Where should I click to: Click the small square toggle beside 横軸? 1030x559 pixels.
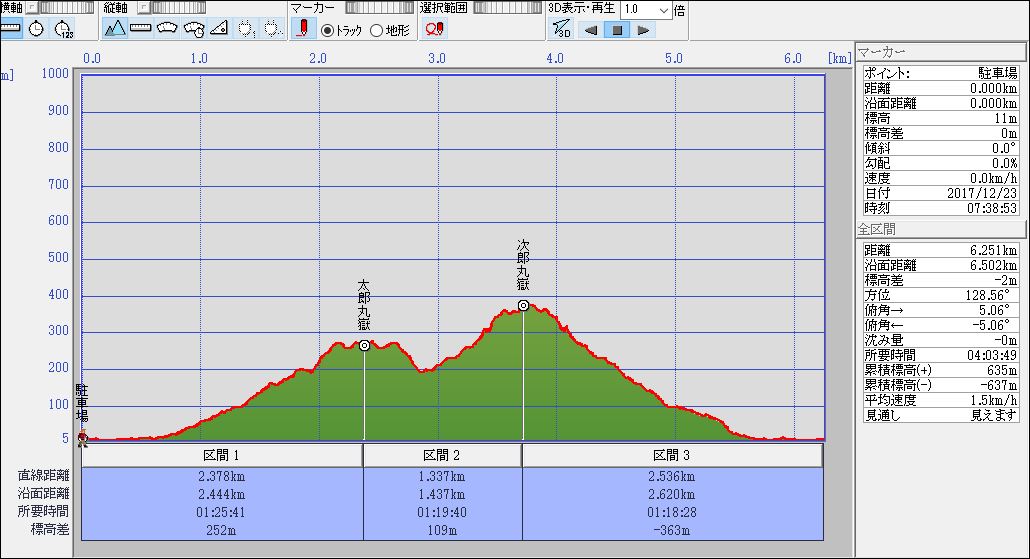[31, 8]
